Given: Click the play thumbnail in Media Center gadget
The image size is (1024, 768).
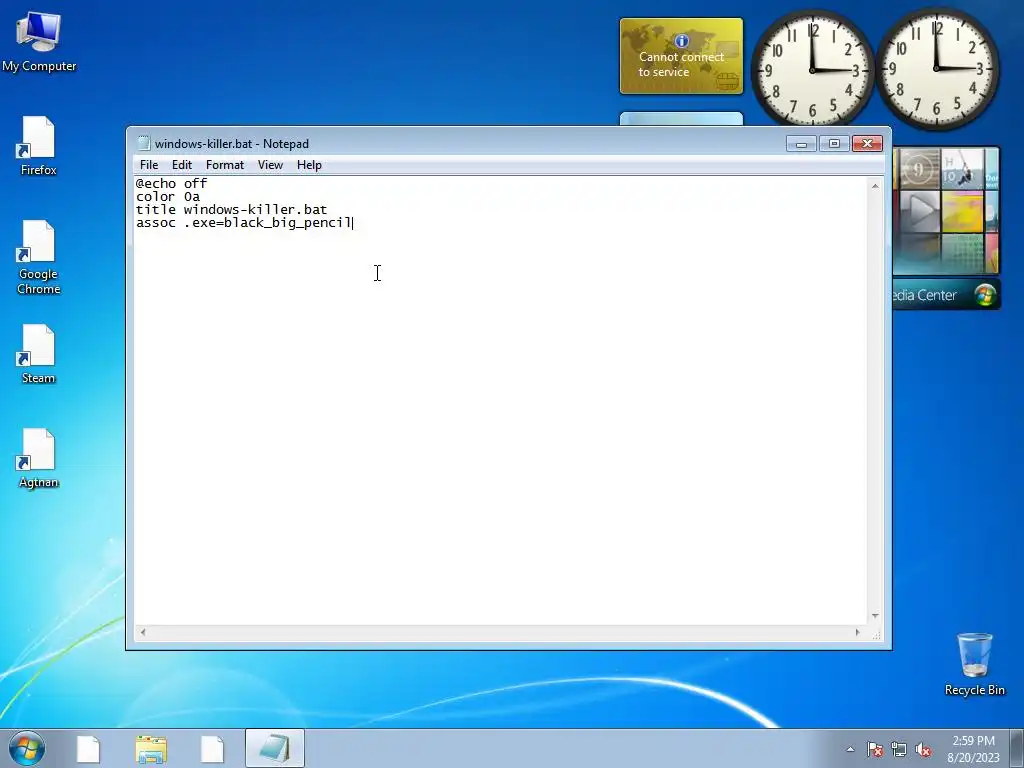Looking at the screenshot, I should tap(920, 211).
